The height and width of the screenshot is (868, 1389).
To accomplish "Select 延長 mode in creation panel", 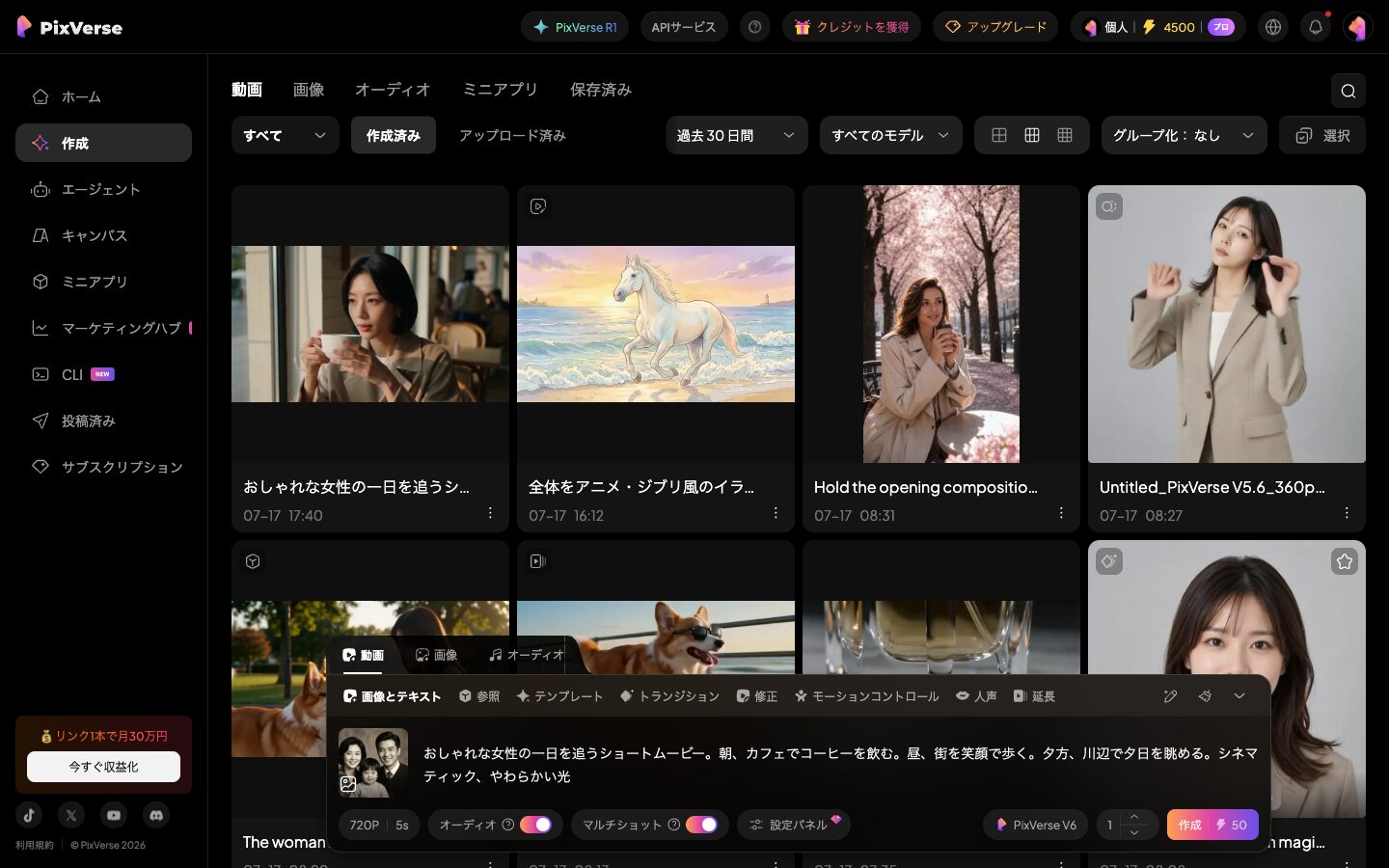I will [1034, 695].
